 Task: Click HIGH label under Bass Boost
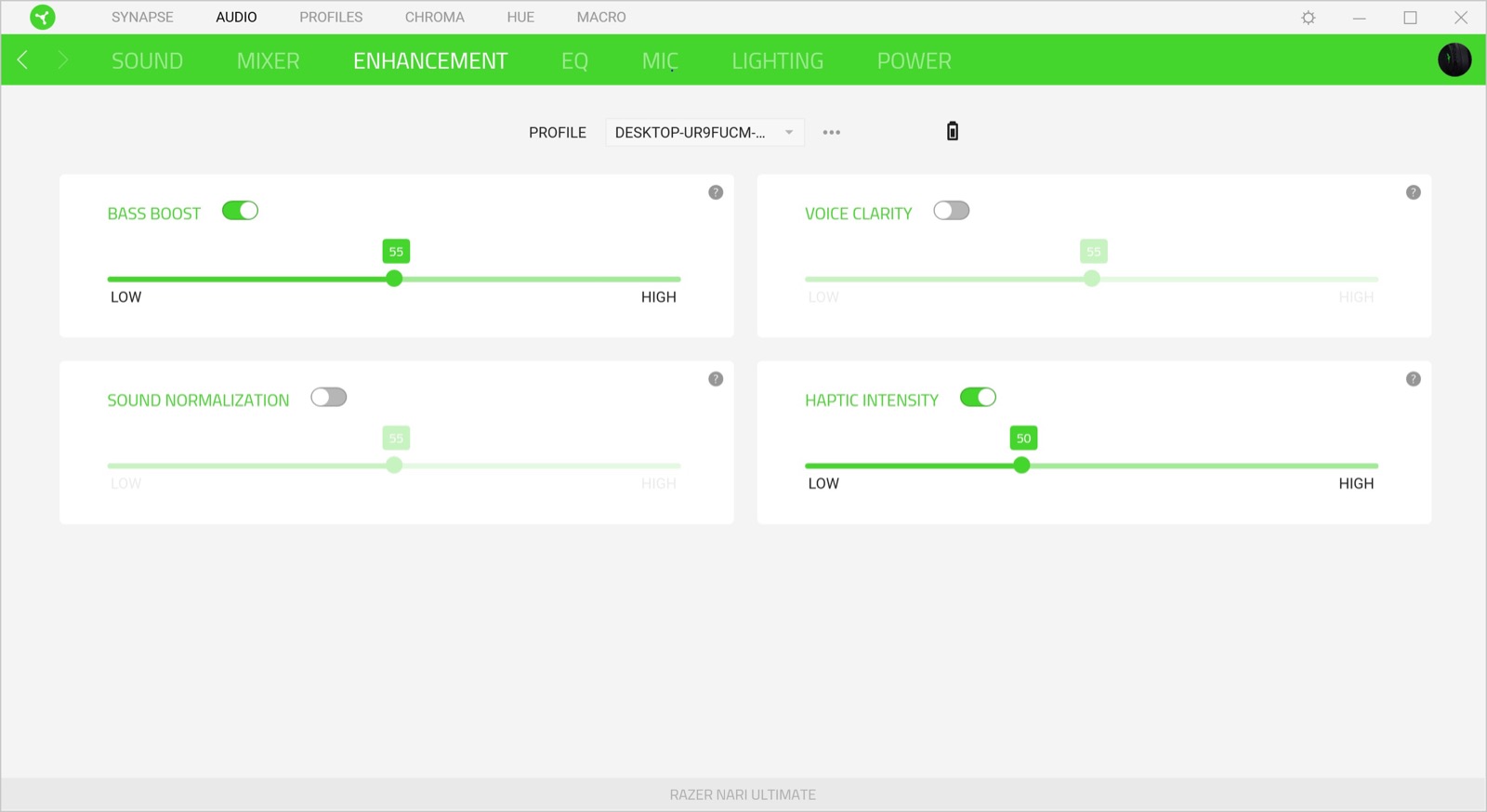[x=659, y=297]
